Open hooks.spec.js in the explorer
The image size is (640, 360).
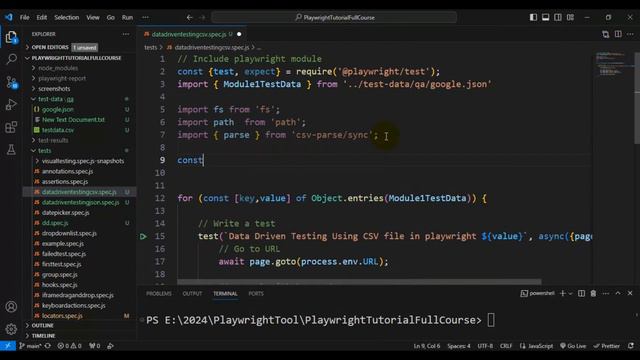click(60, 285)
